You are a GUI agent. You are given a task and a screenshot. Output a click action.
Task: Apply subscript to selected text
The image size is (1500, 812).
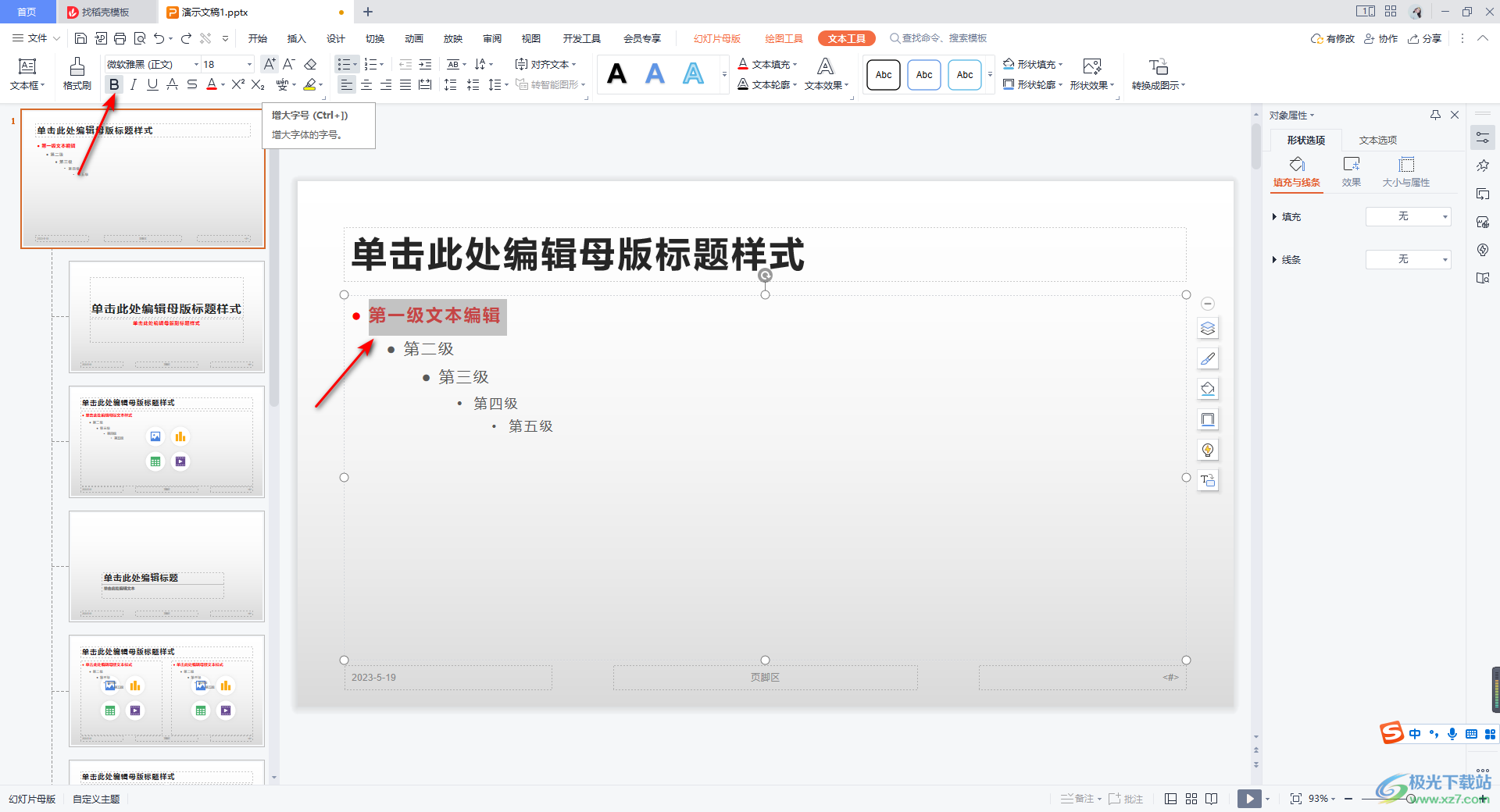pos(258,84)
